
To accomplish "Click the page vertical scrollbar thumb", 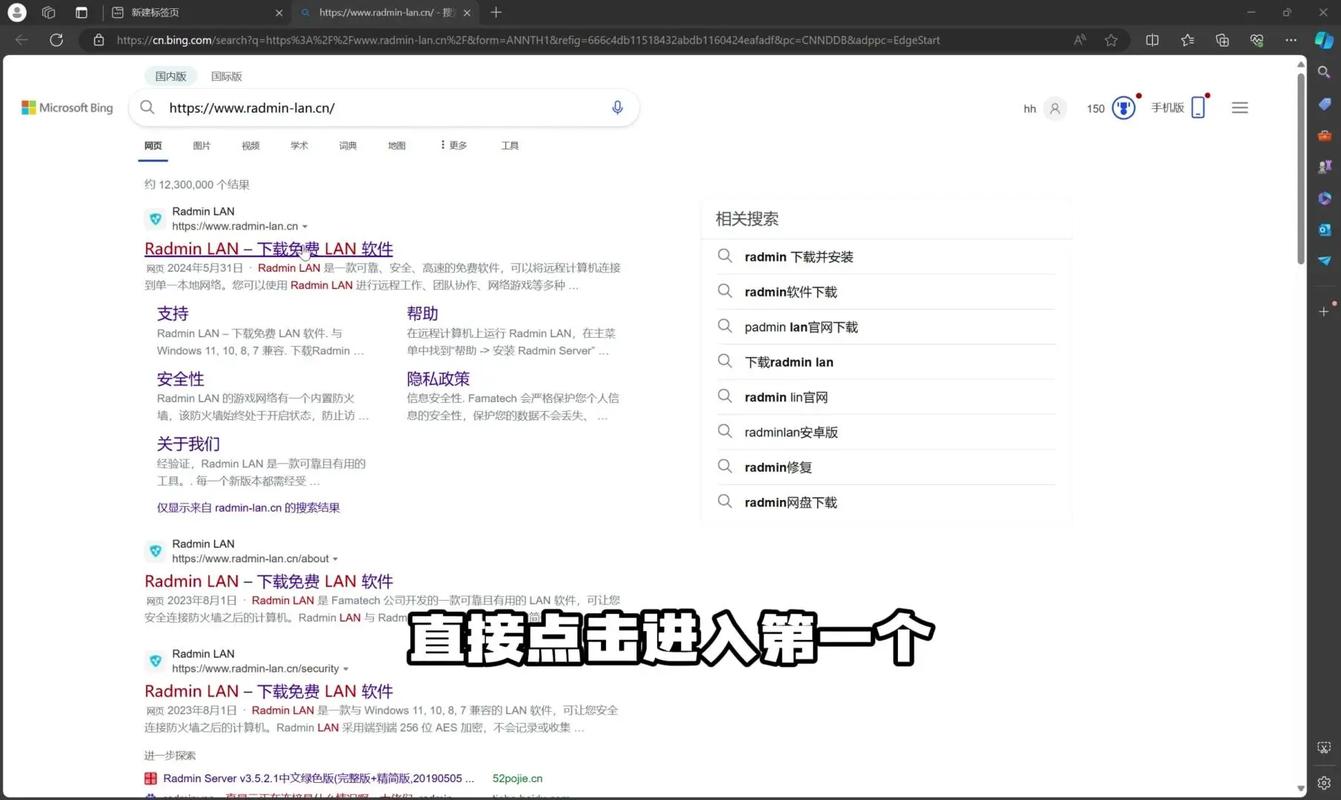I will click(x=1301, y=168).
